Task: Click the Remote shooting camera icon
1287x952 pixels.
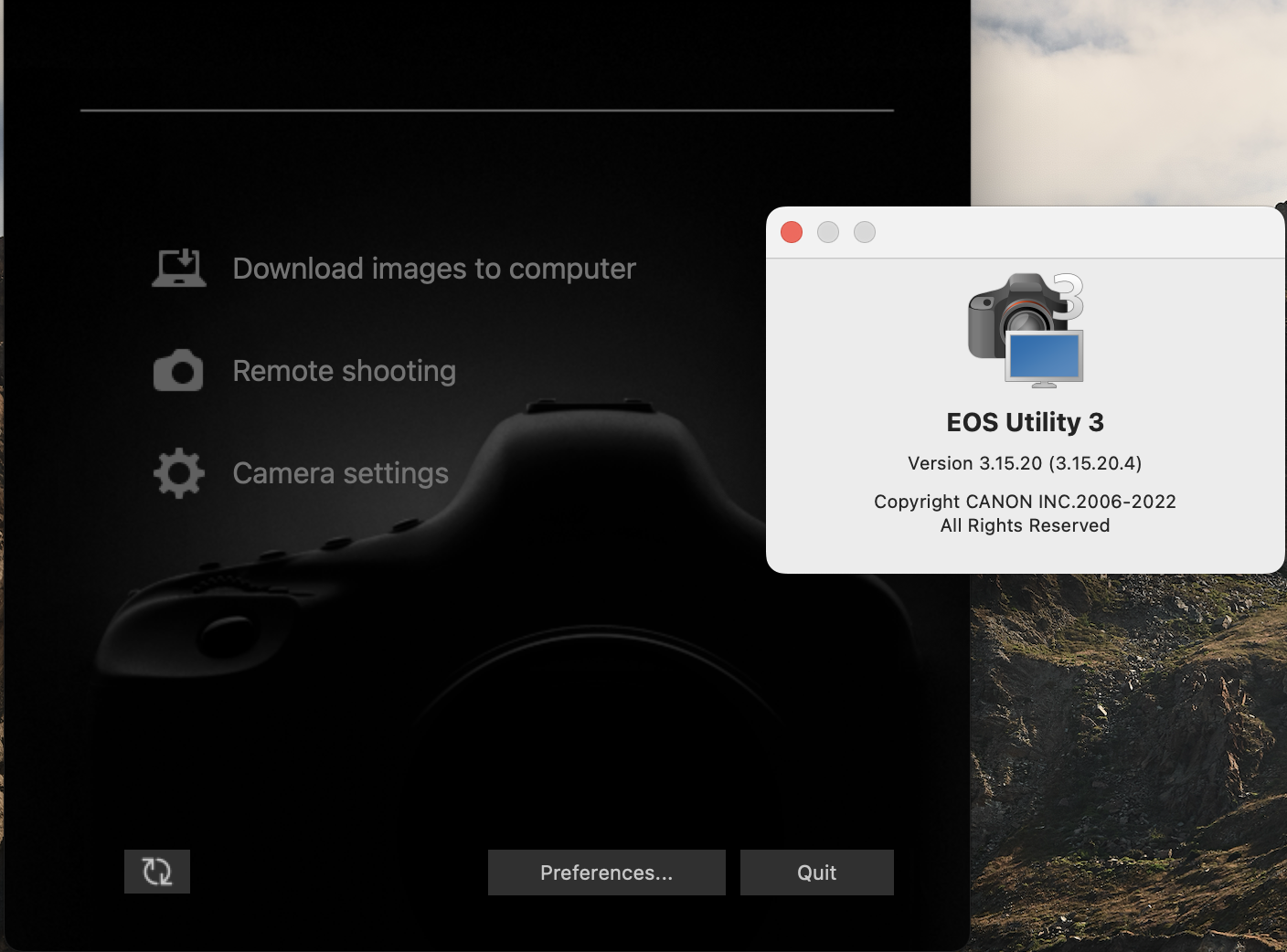Action: [179, 371]
